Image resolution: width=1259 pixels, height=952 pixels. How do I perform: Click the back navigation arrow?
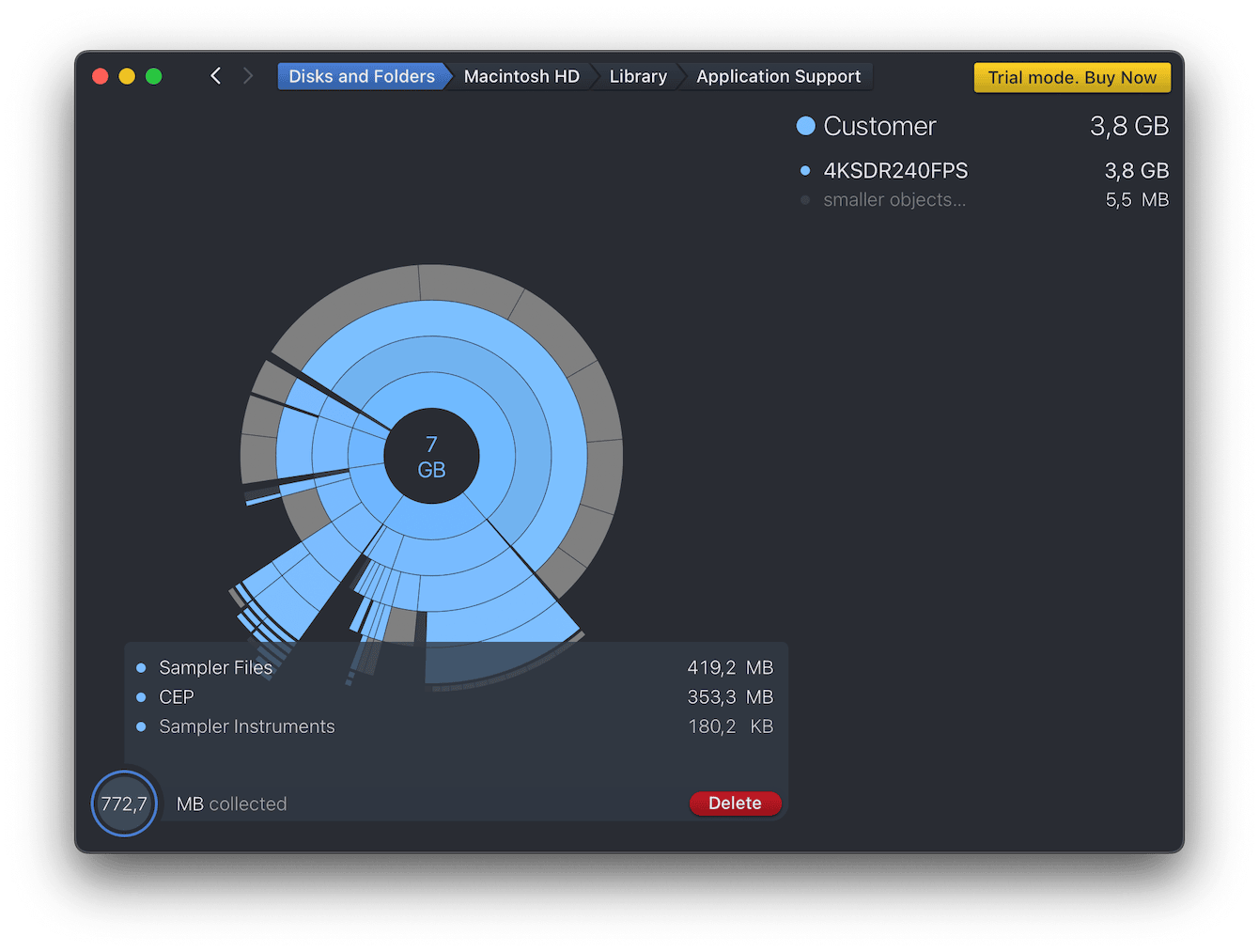tap(216, 76)
